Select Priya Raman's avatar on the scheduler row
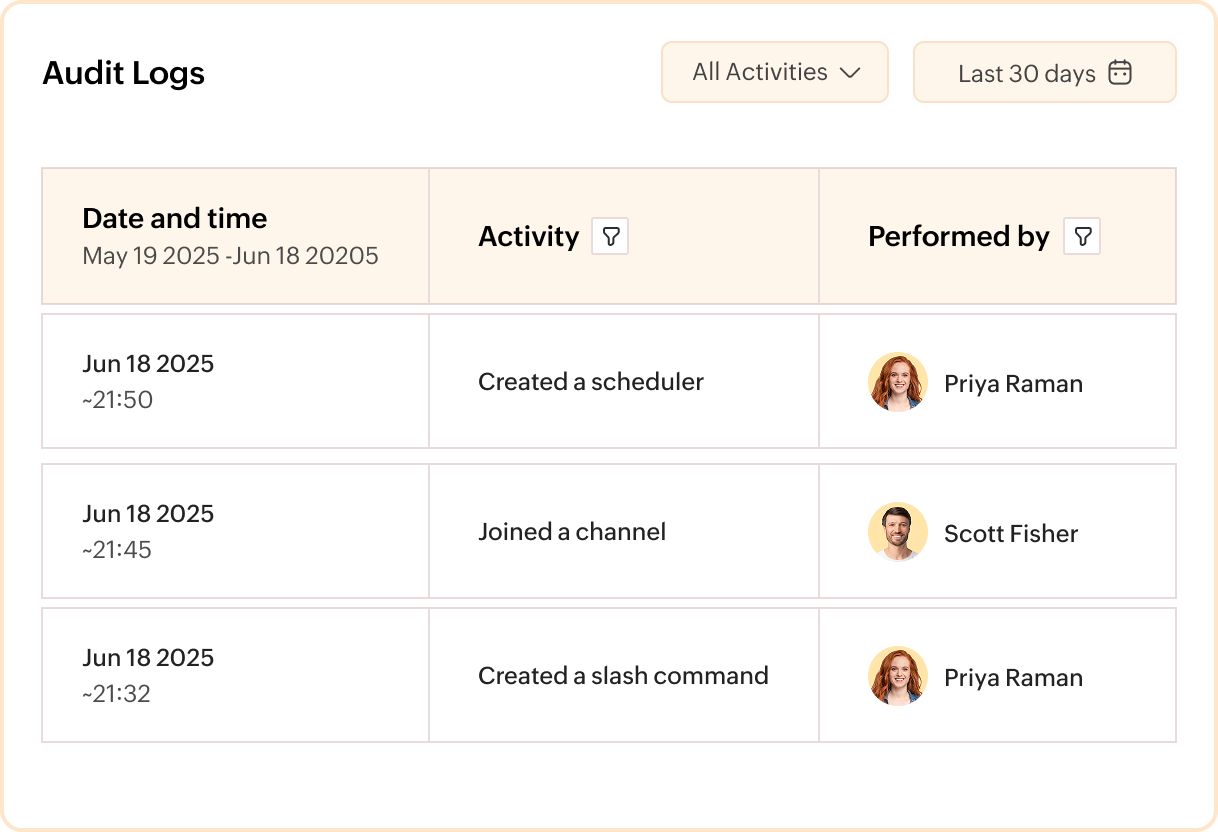Image resolution: width=1218 pixels, height=832 pixels. click(897, 382)
